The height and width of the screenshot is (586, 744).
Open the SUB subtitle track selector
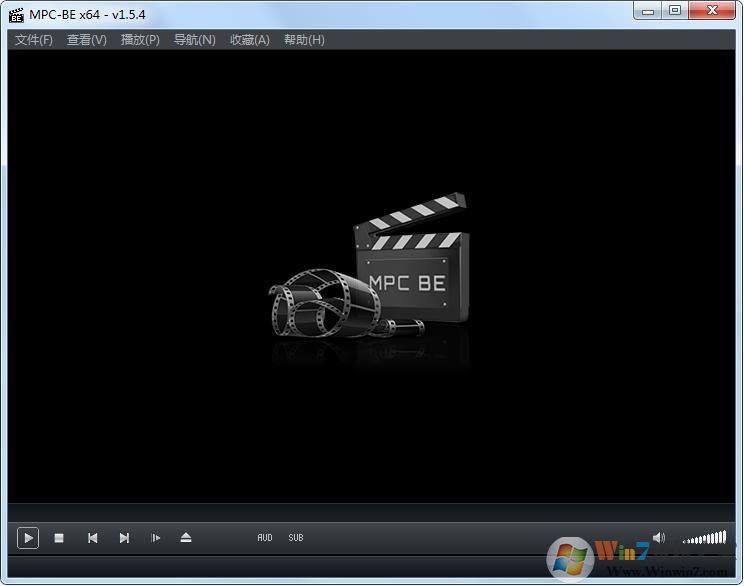(x=296, y=538)
